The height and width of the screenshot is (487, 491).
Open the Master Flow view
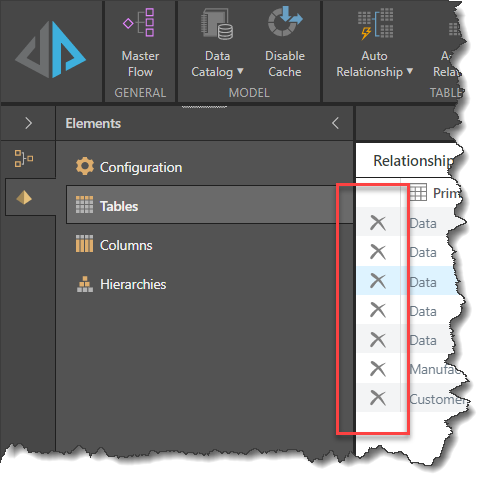(x=140, y=43)
